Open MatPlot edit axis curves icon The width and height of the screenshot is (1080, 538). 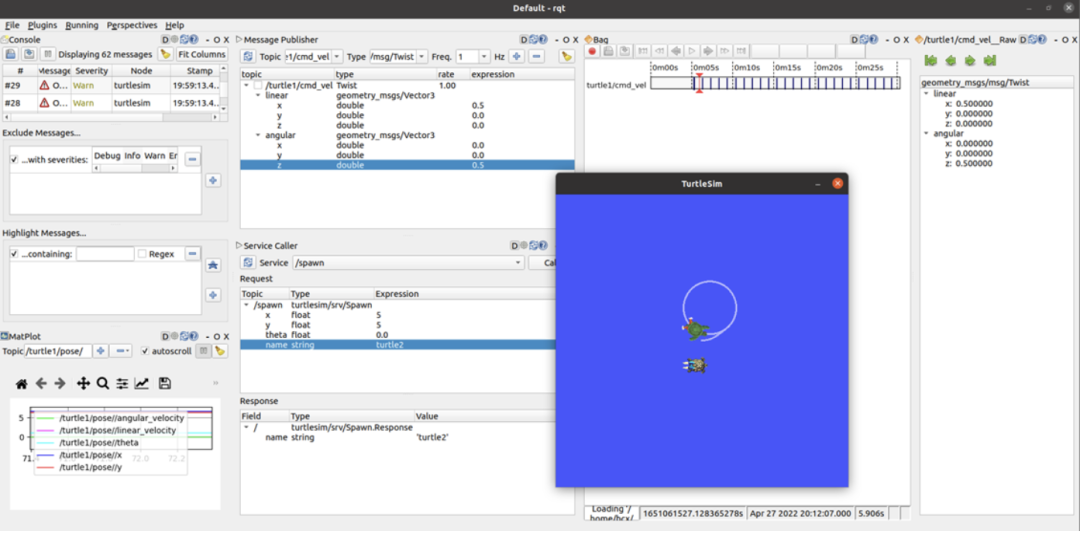click(x=142, y=384)
